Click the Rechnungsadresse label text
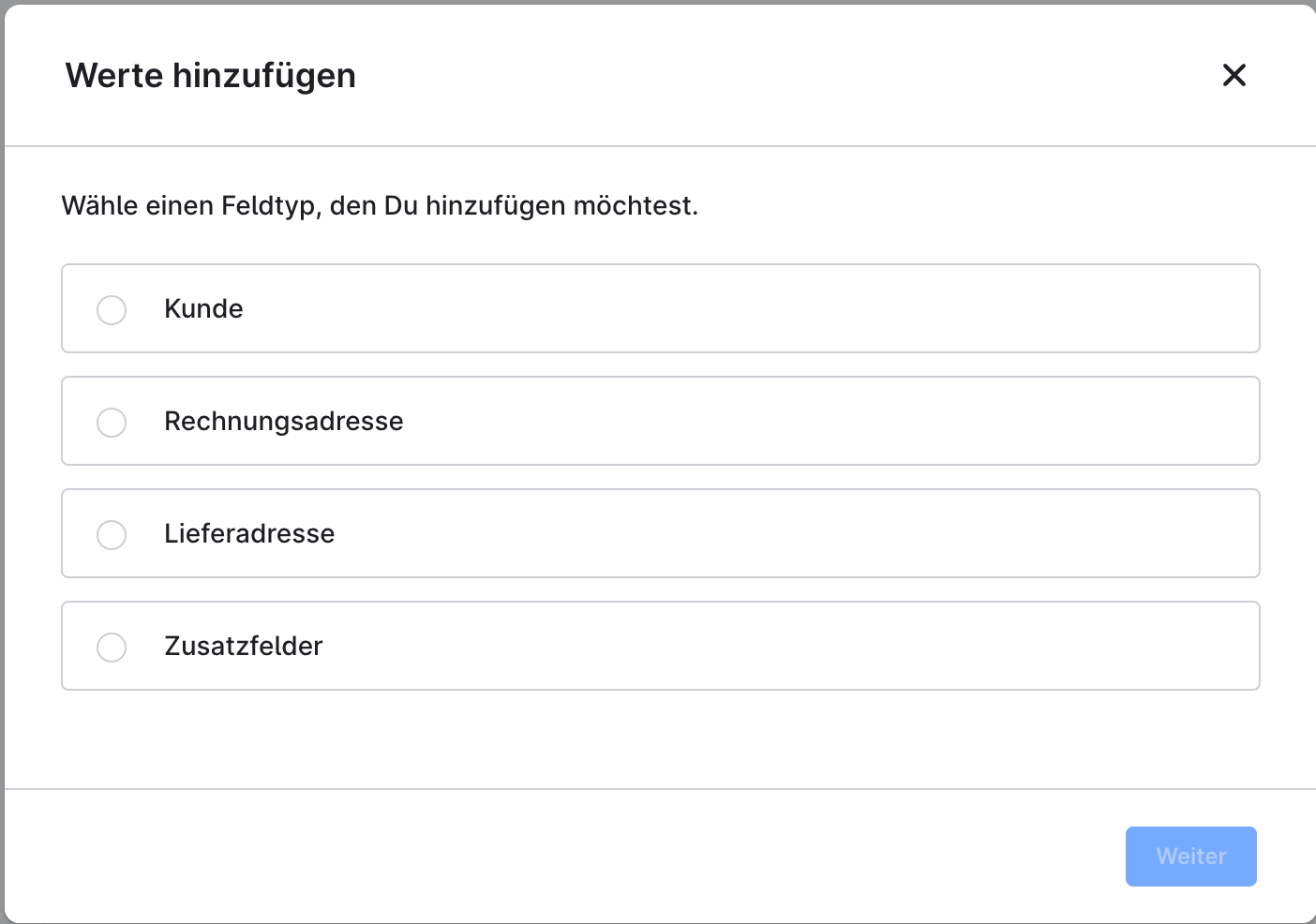 point(283,421)
